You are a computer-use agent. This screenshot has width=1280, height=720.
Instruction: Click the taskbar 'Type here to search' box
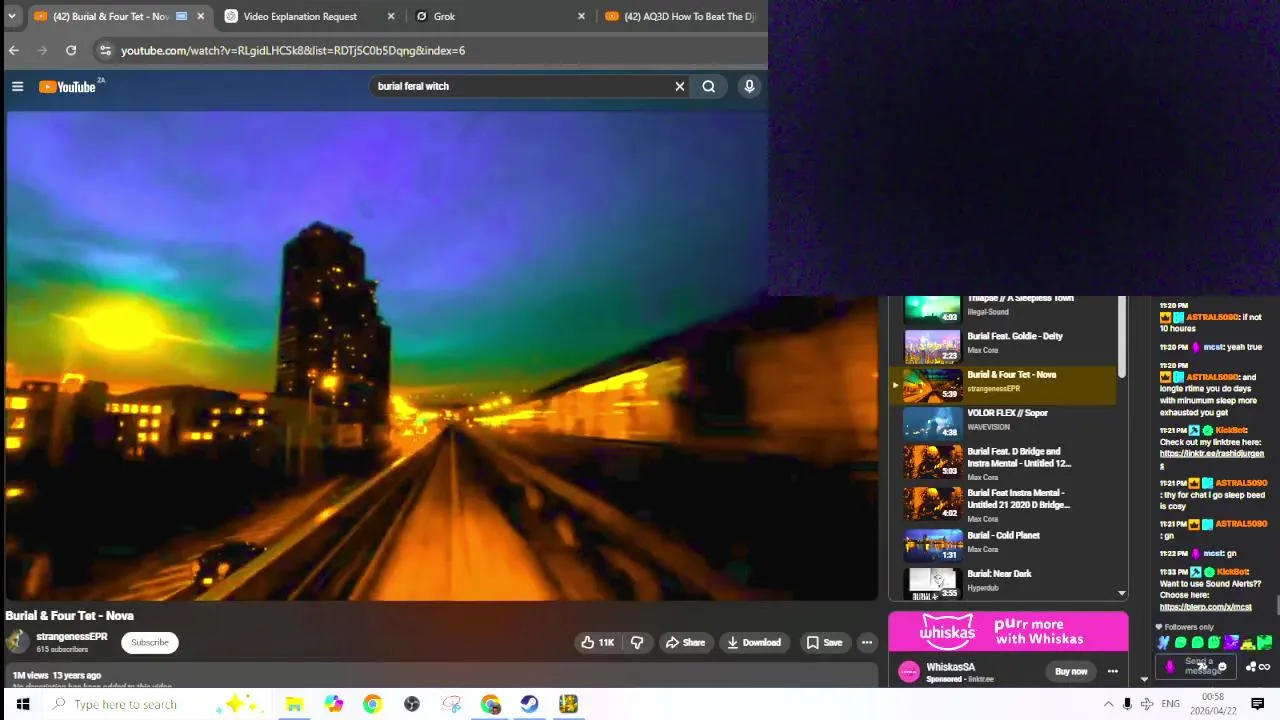coord(160,704)
